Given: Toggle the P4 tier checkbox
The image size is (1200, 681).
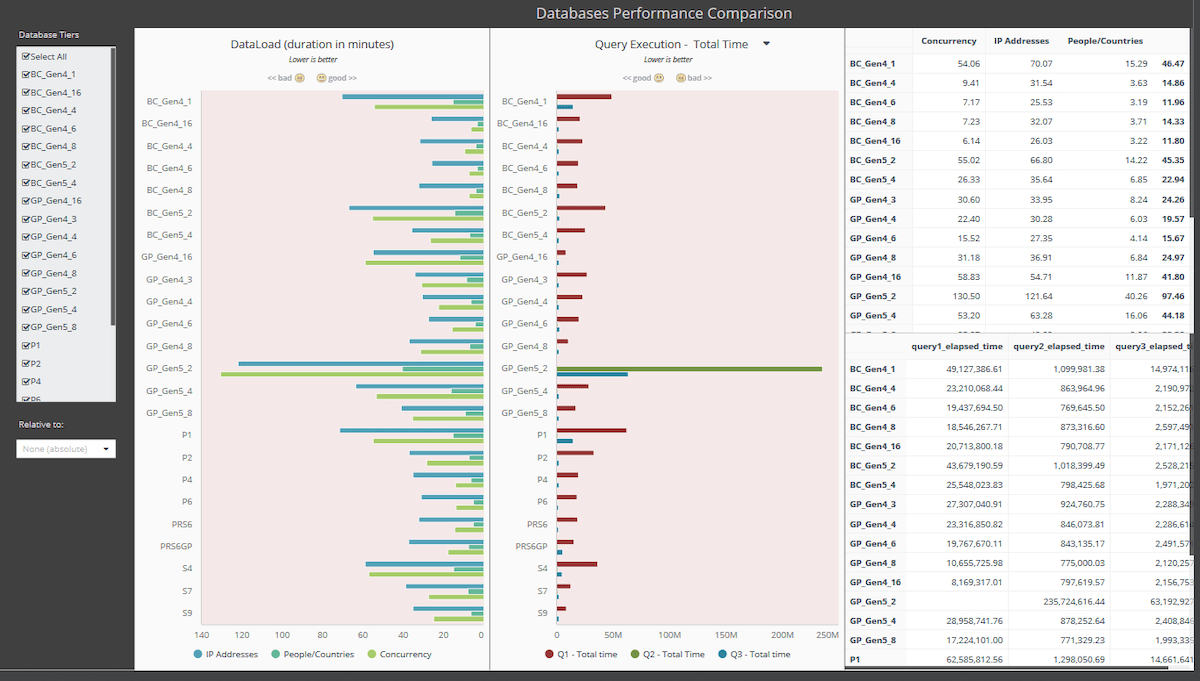Looking at the screenshot, I should coord(26,381).
